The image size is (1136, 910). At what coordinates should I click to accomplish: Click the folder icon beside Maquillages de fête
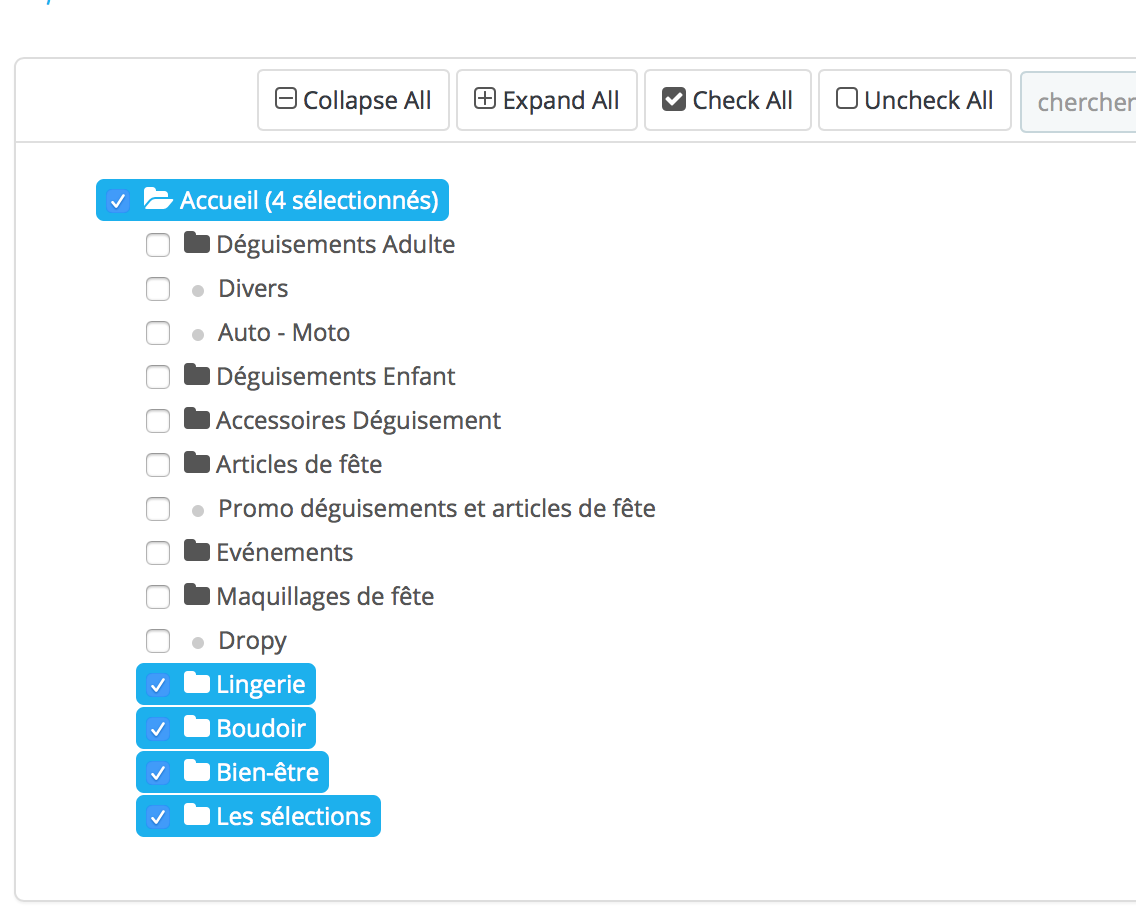pyautogui.click(x=197, y=595)
